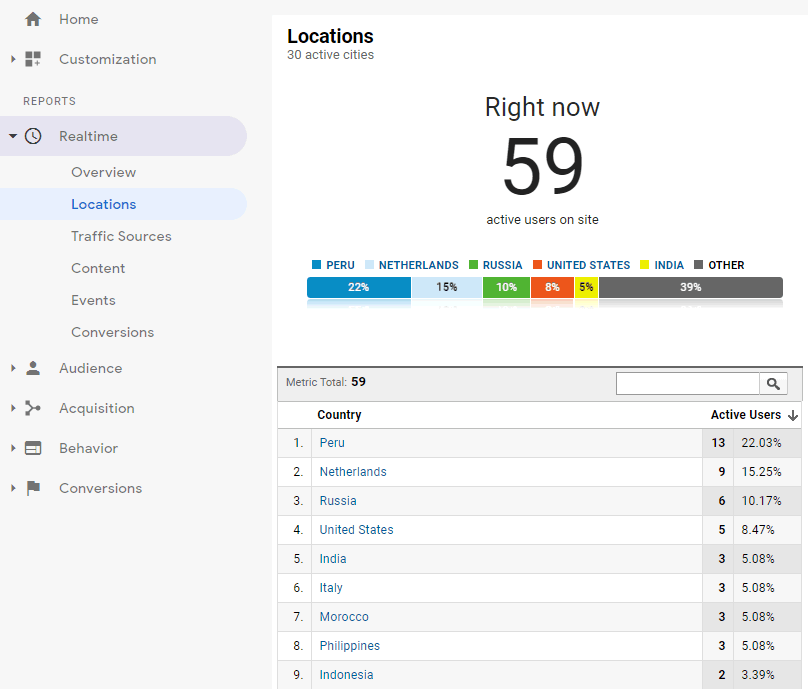Open Customization via its grid icon

click(x=34, y=59)
